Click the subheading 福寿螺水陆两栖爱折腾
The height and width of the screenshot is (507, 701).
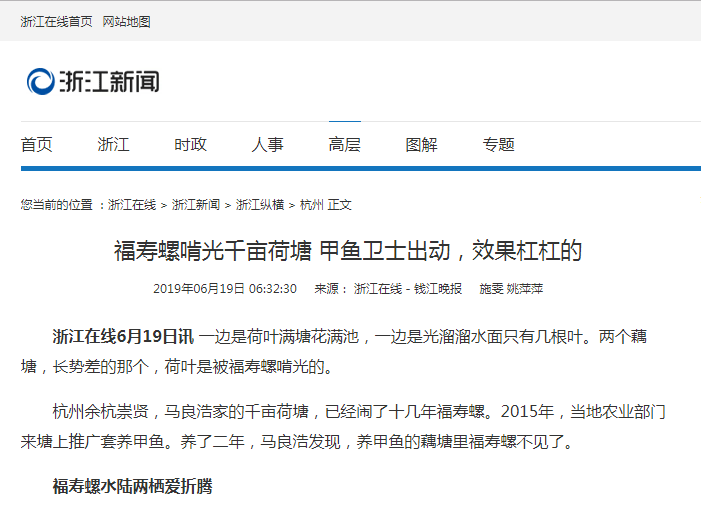[x=132, y=487]
